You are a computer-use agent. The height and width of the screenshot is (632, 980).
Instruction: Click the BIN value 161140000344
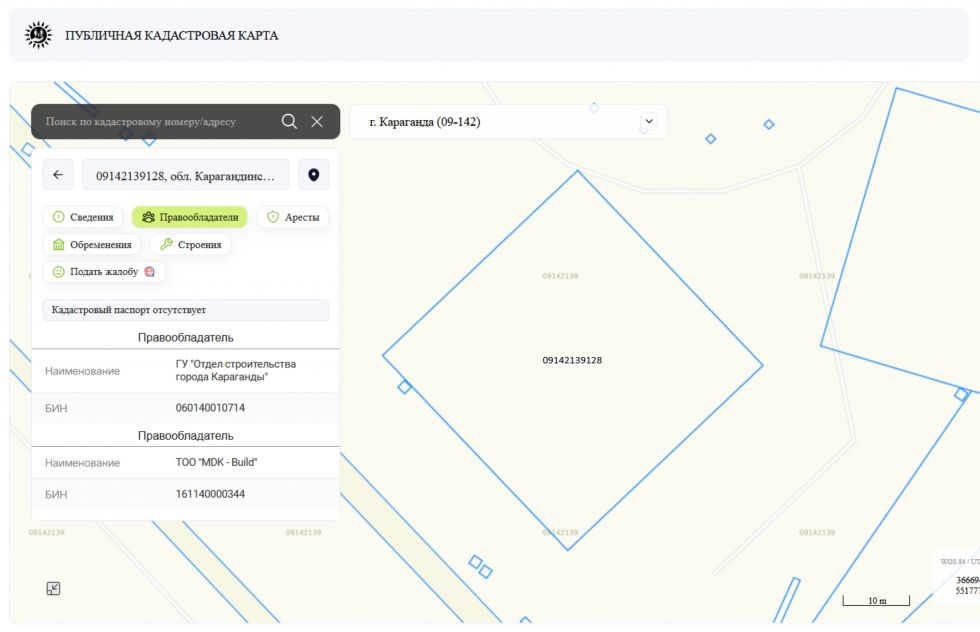pos(210,494)
